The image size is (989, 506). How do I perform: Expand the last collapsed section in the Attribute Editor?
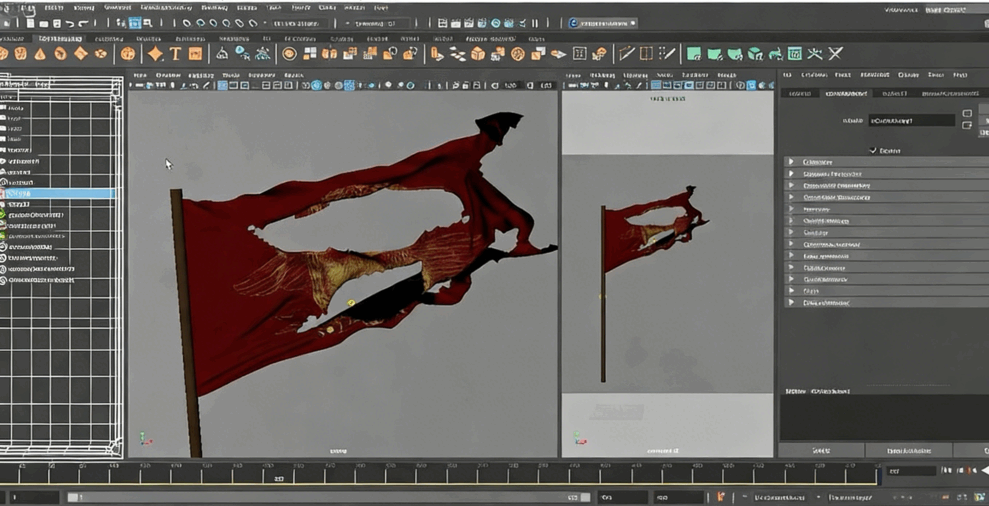pos(791,302)
